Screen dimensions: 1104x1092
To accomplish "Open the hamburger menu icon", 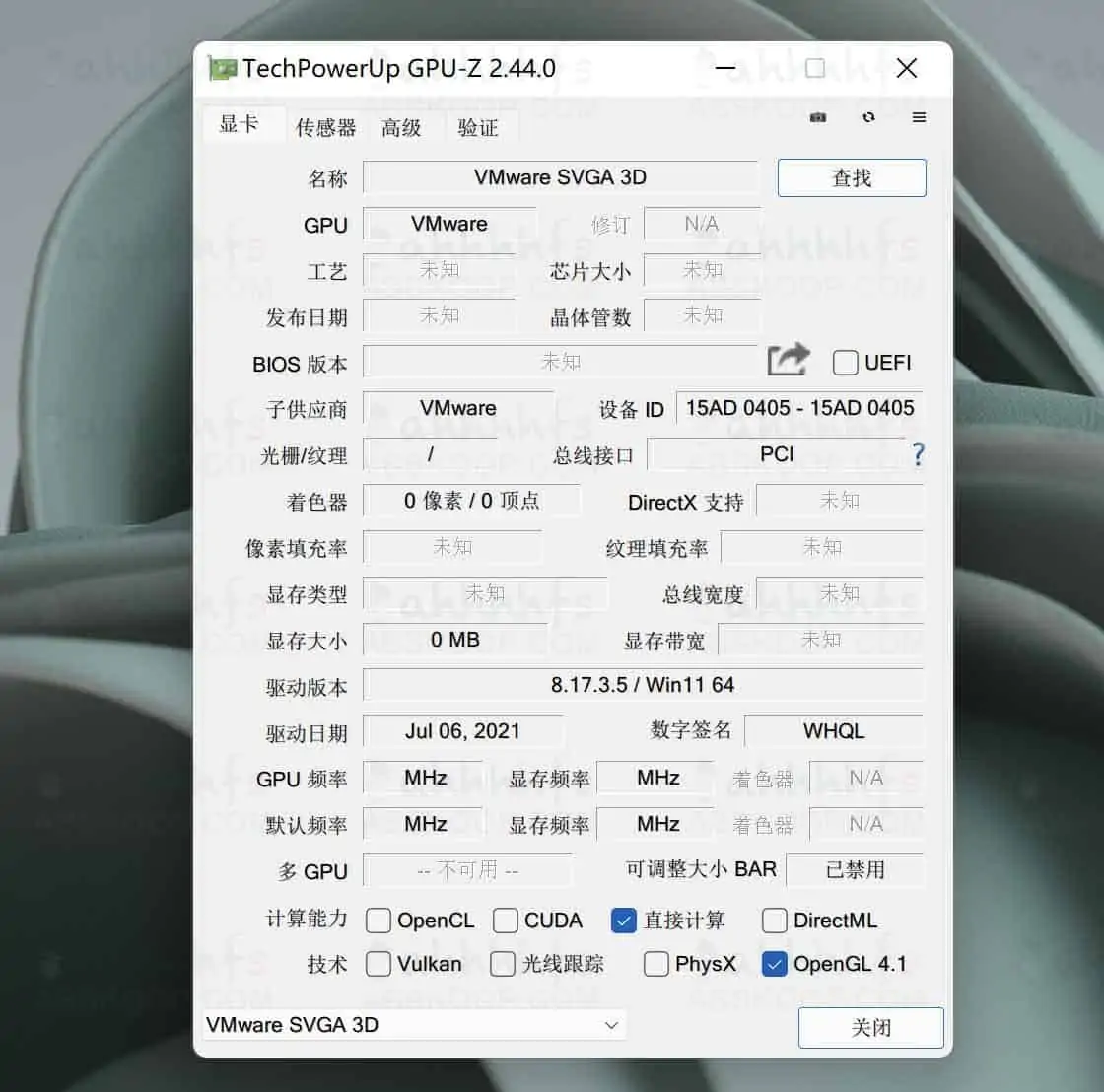I will (x=919, y=117).
